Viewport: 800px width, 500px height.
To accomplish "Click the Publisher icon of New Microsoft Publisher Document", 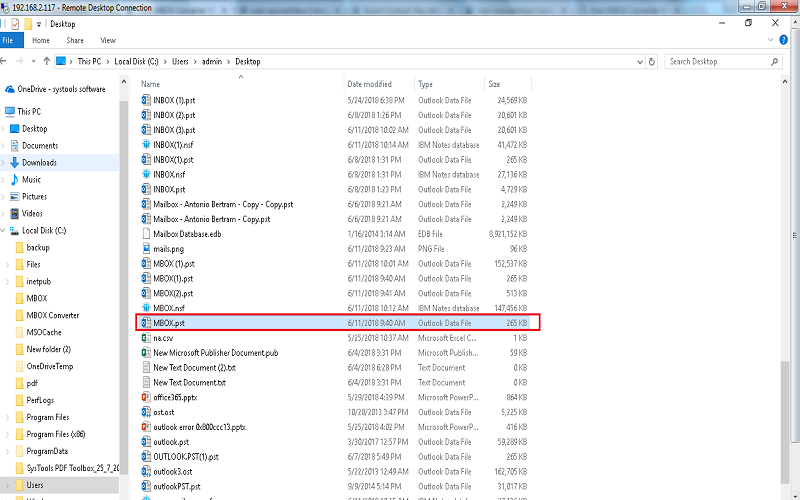I will tap(146, 353).
